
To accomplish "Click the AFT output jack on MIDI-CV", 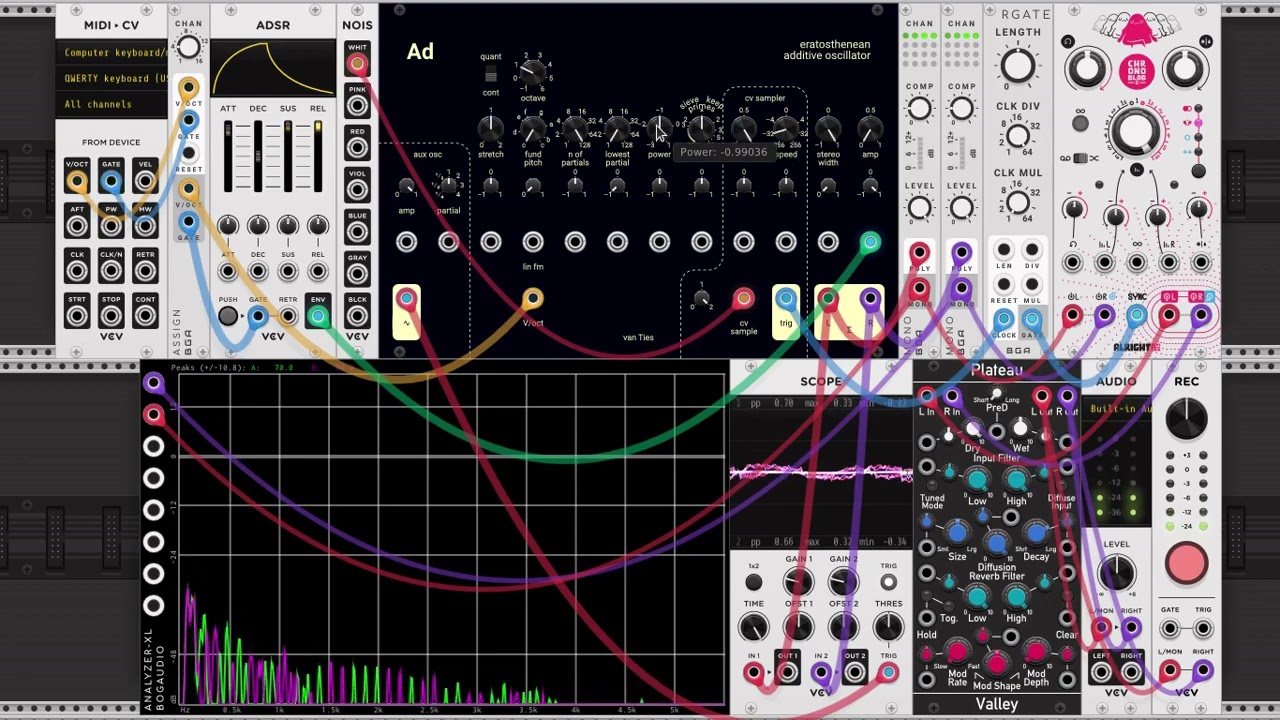I will point(77,226).
